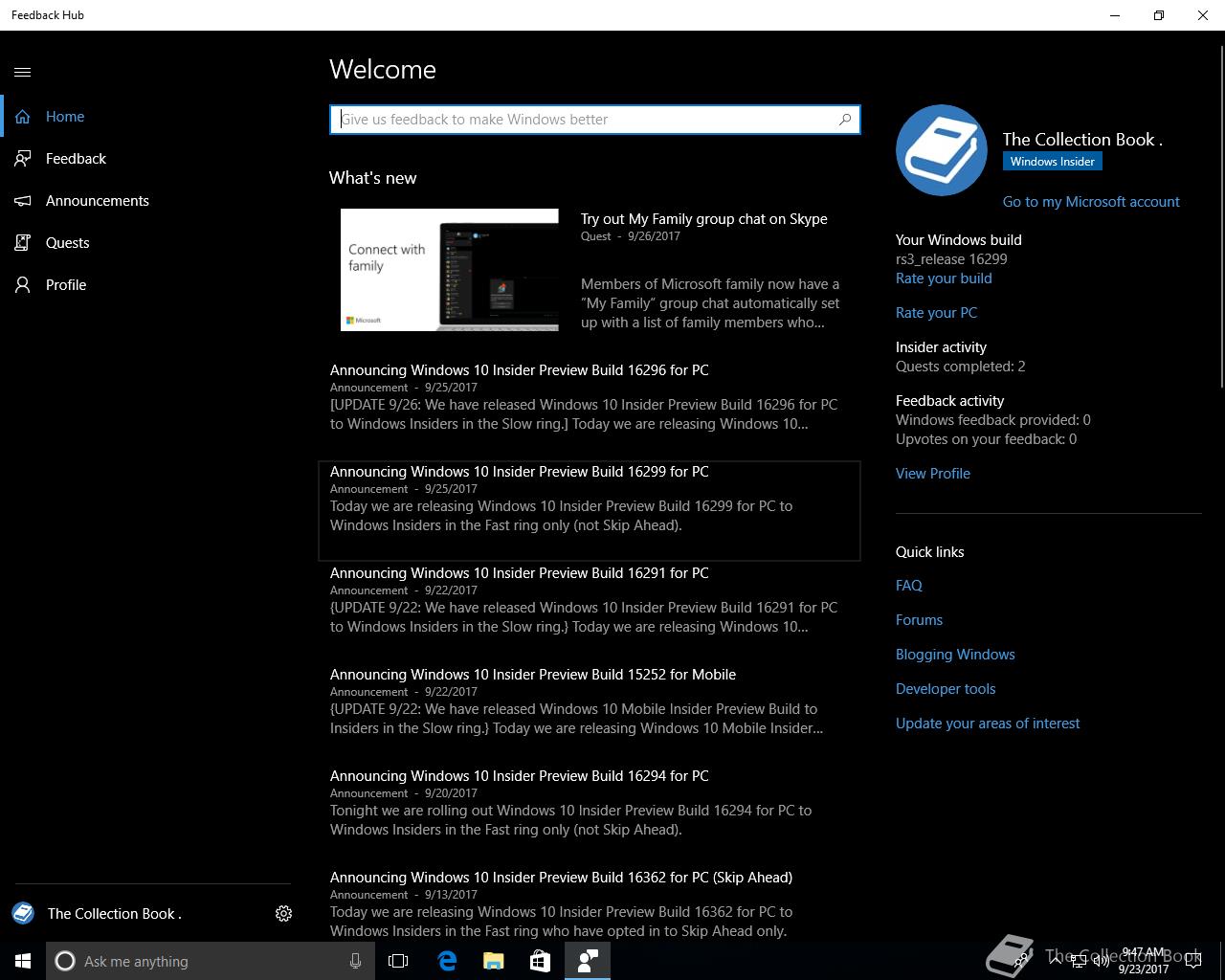The height and width of the screenshot is (980, 1225).
Task: Open settings via the gear icon
Action: [283, 914]
